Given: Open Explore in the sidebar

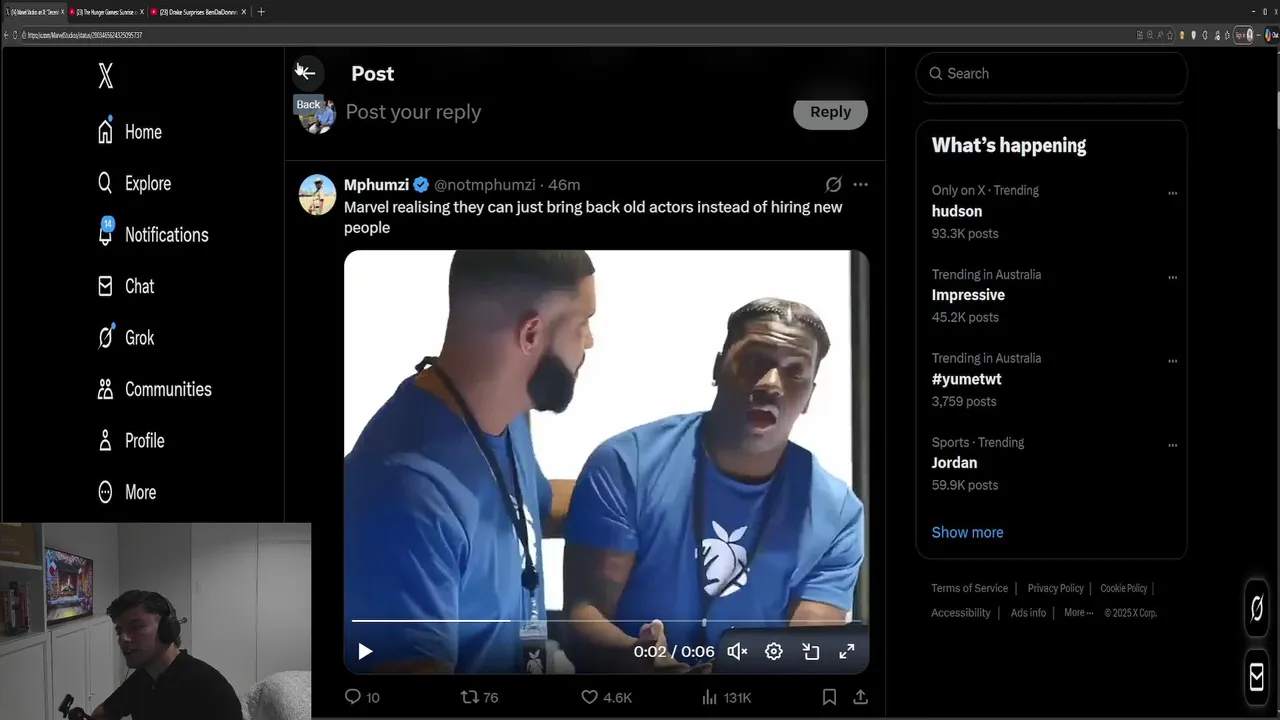Looking at the screenshot, I should pyautogui.click(x=134, y=183).
